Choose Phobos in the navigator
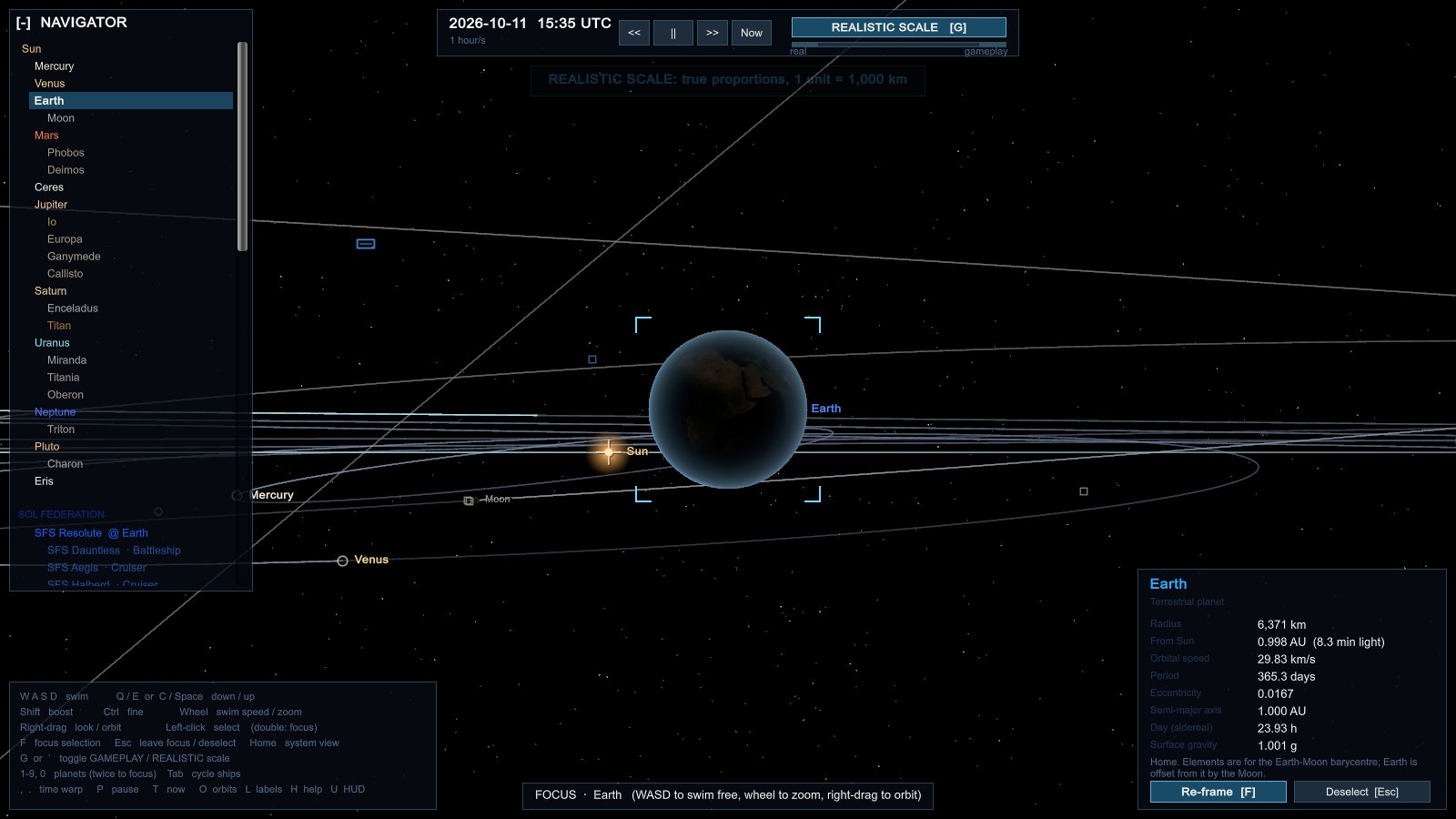This screenshot has width=1456, height=819. pos(66,153)
